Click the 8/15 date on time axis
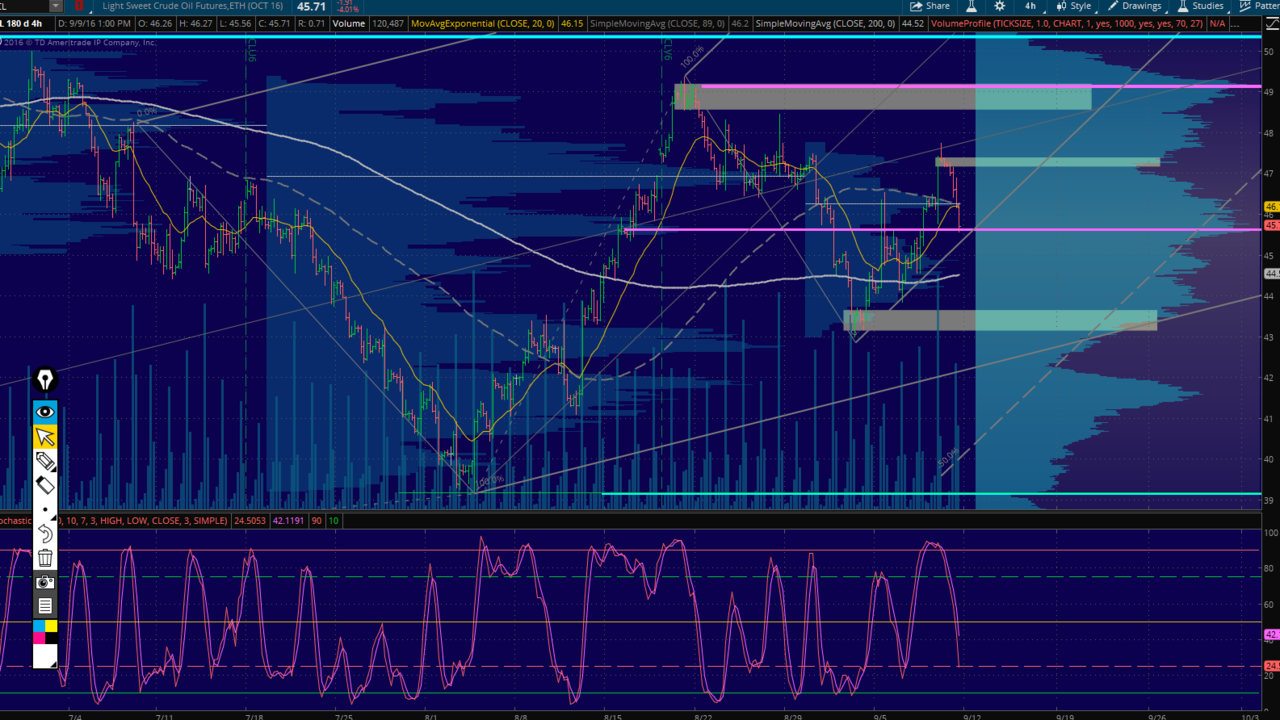This screenshot has width=1280, height=720. [613, 716]
